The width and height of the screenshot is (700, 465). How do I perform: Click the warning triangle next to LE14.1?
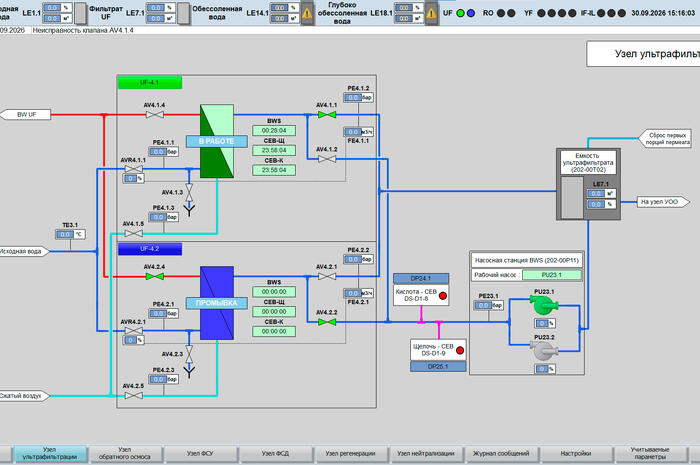(x=307, y=13)
